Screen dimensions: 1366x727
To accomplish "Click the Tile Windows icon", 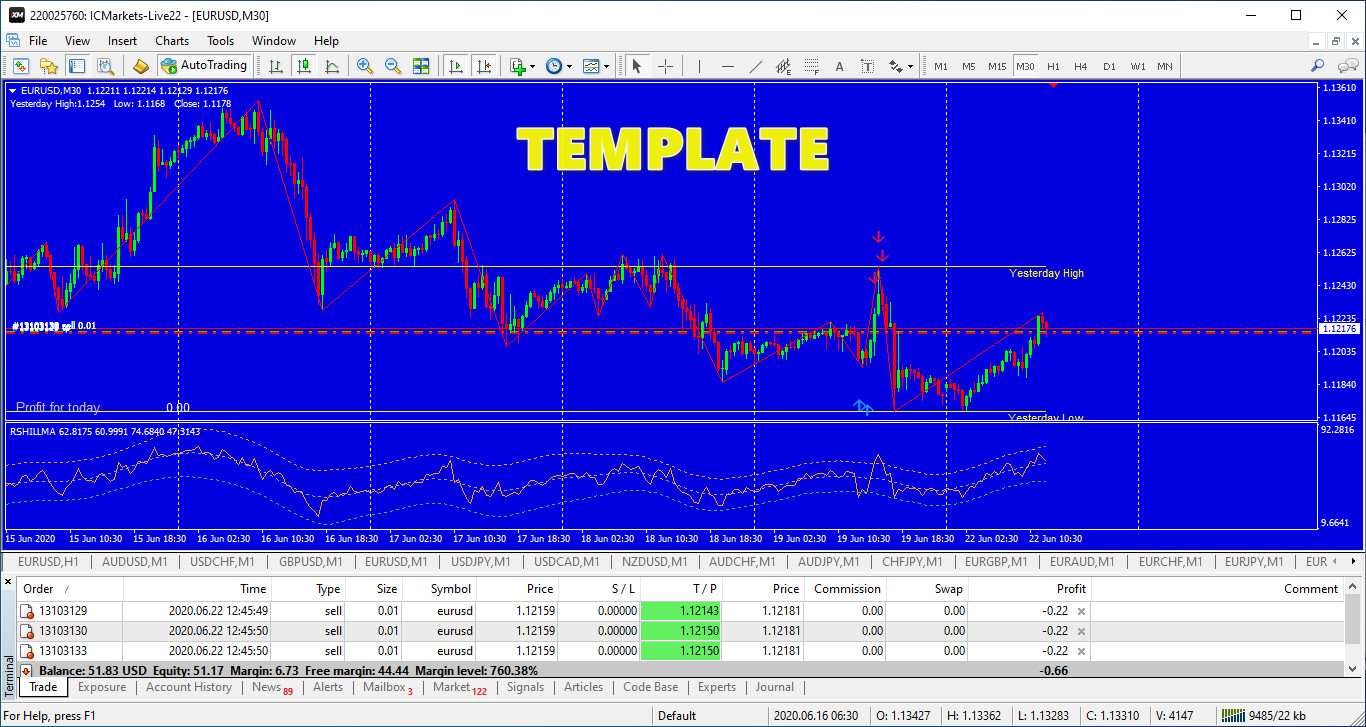I will 421,66.
